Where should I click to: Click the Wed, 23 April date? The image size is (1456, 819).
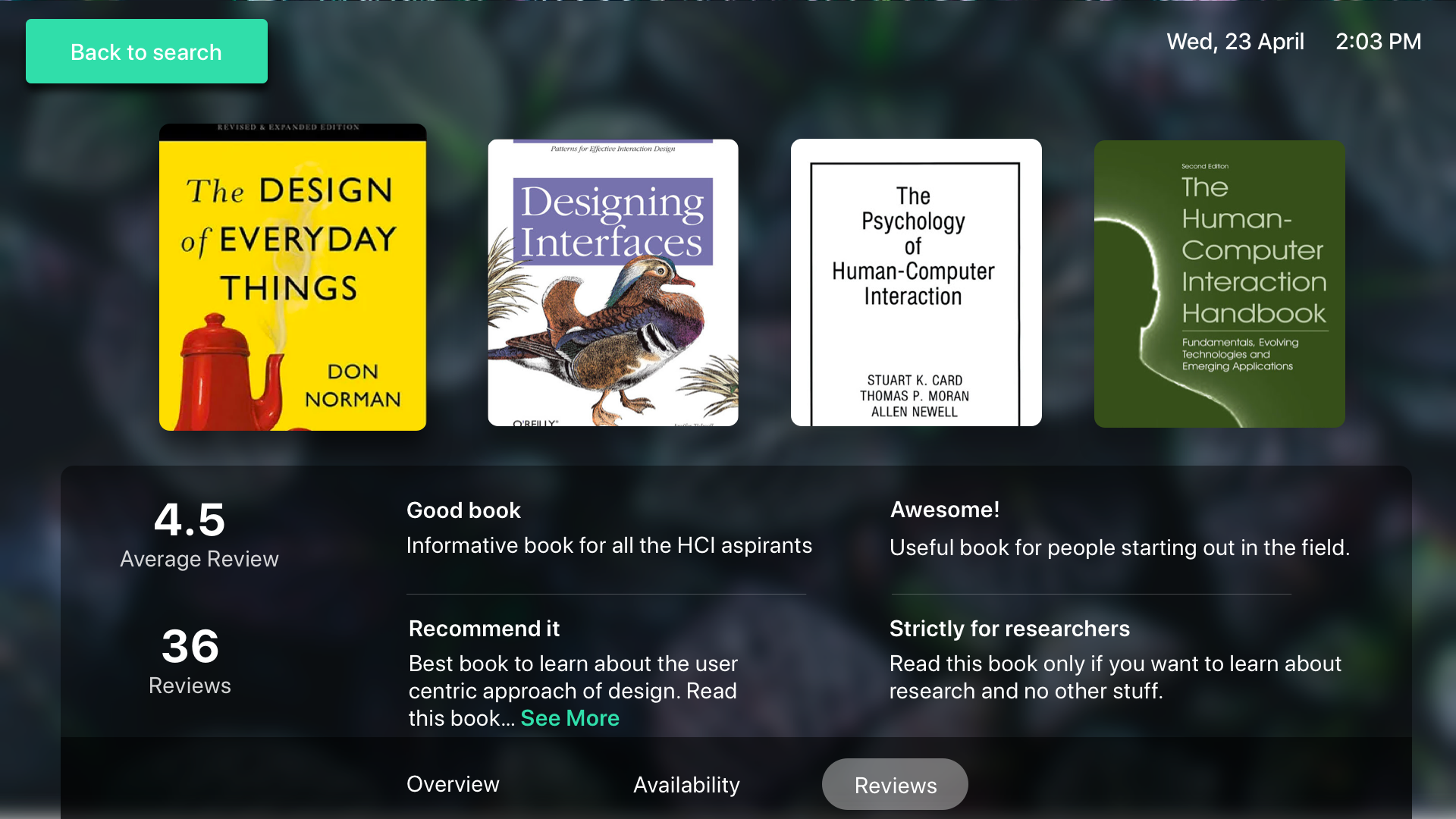pyautogui.click(x=1235, y=42)
